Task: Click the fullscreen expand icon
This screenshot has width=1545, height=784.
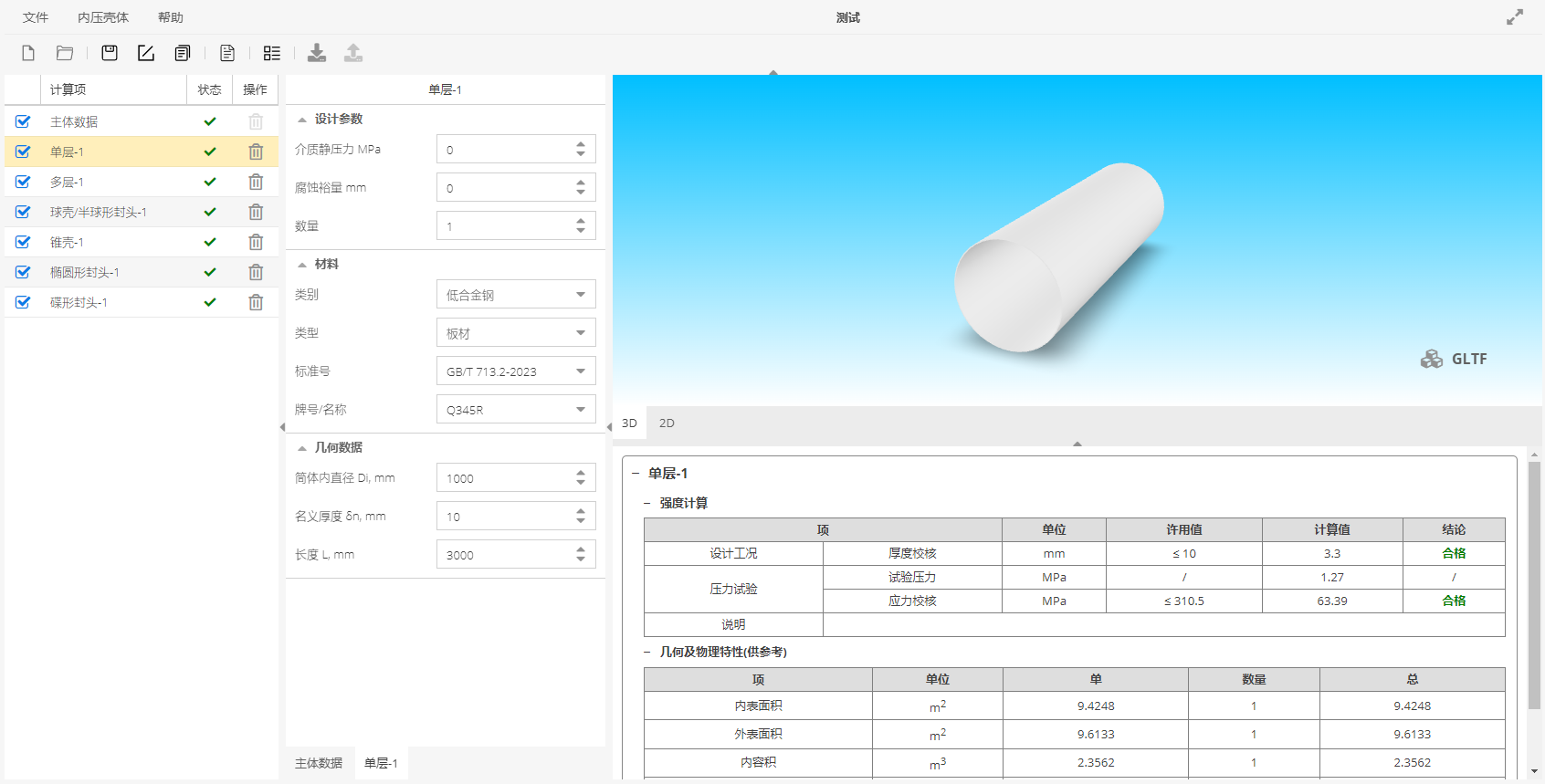Action: tap(1515, 17)
